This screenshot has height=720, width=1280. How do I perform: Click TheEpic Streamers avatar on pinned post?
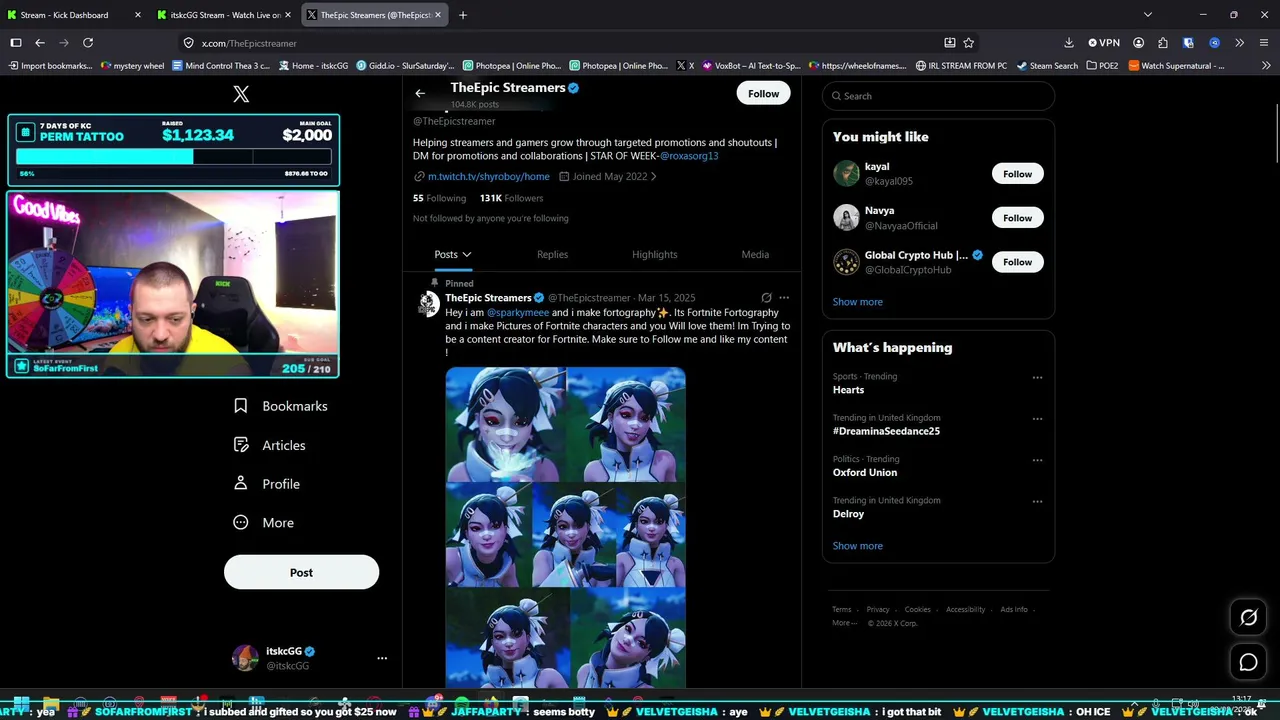point(428,304)
